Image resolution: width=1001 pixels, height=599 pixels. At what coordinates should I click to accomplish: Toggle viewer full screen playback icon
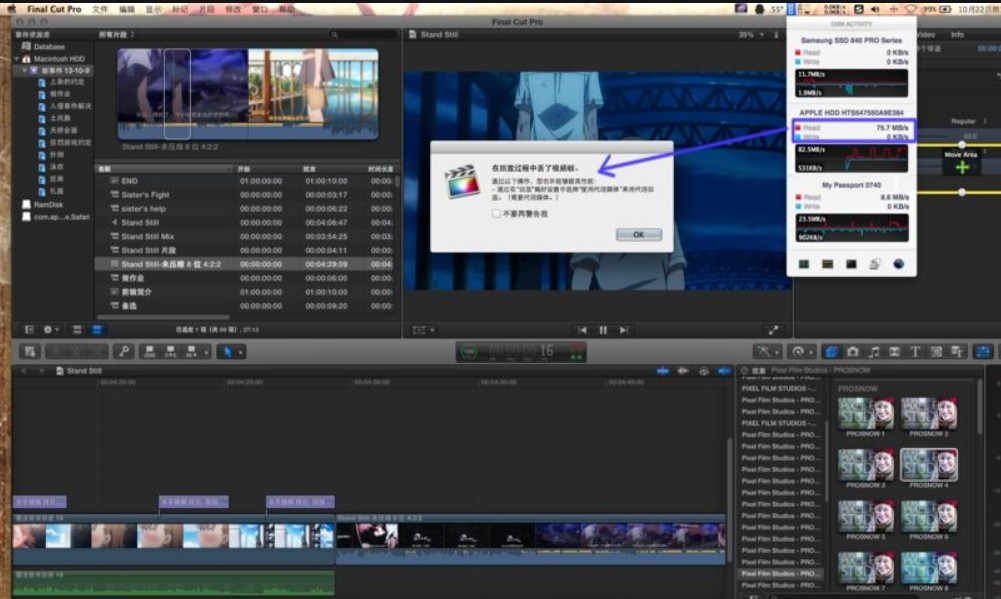772,330
